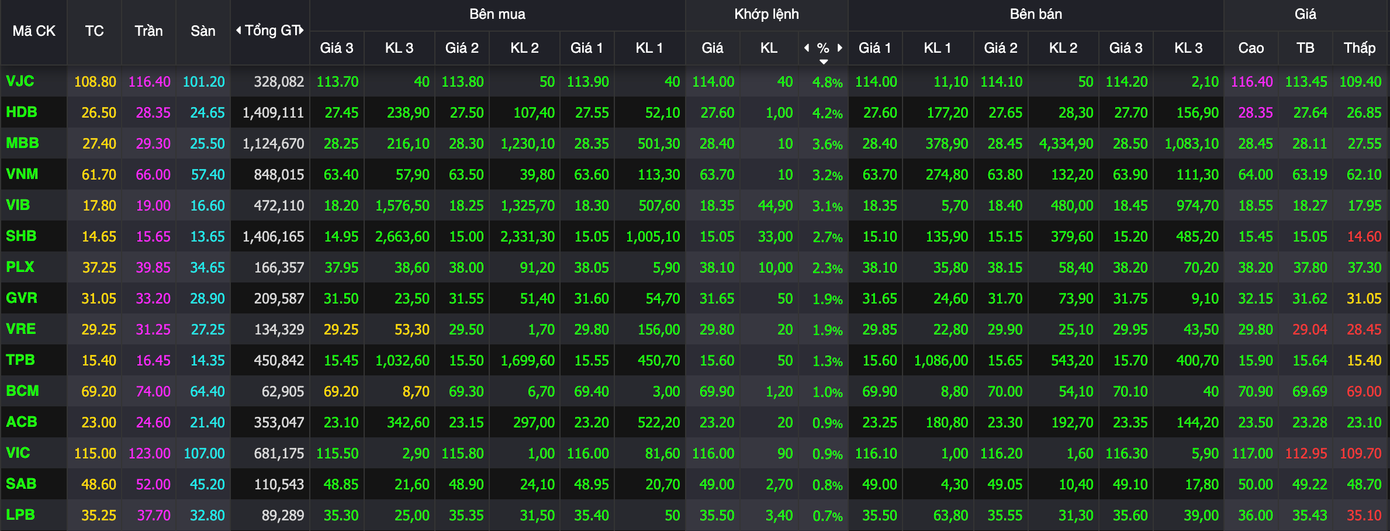Click the SHB ticker symbol
Image resolution: width=1390 pixels, height=531 pixels.
pyautogui.click(x=21, y=236)
